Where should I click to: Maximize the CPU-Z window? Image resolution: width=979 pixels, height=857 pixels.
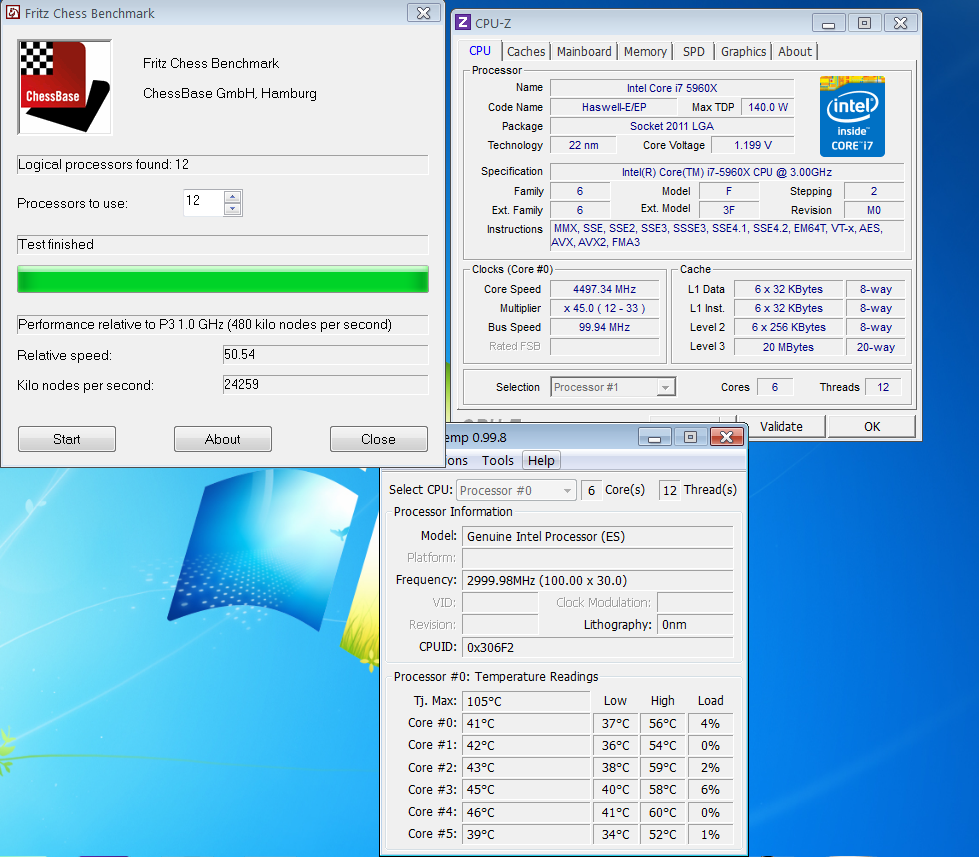coord(864,24)
